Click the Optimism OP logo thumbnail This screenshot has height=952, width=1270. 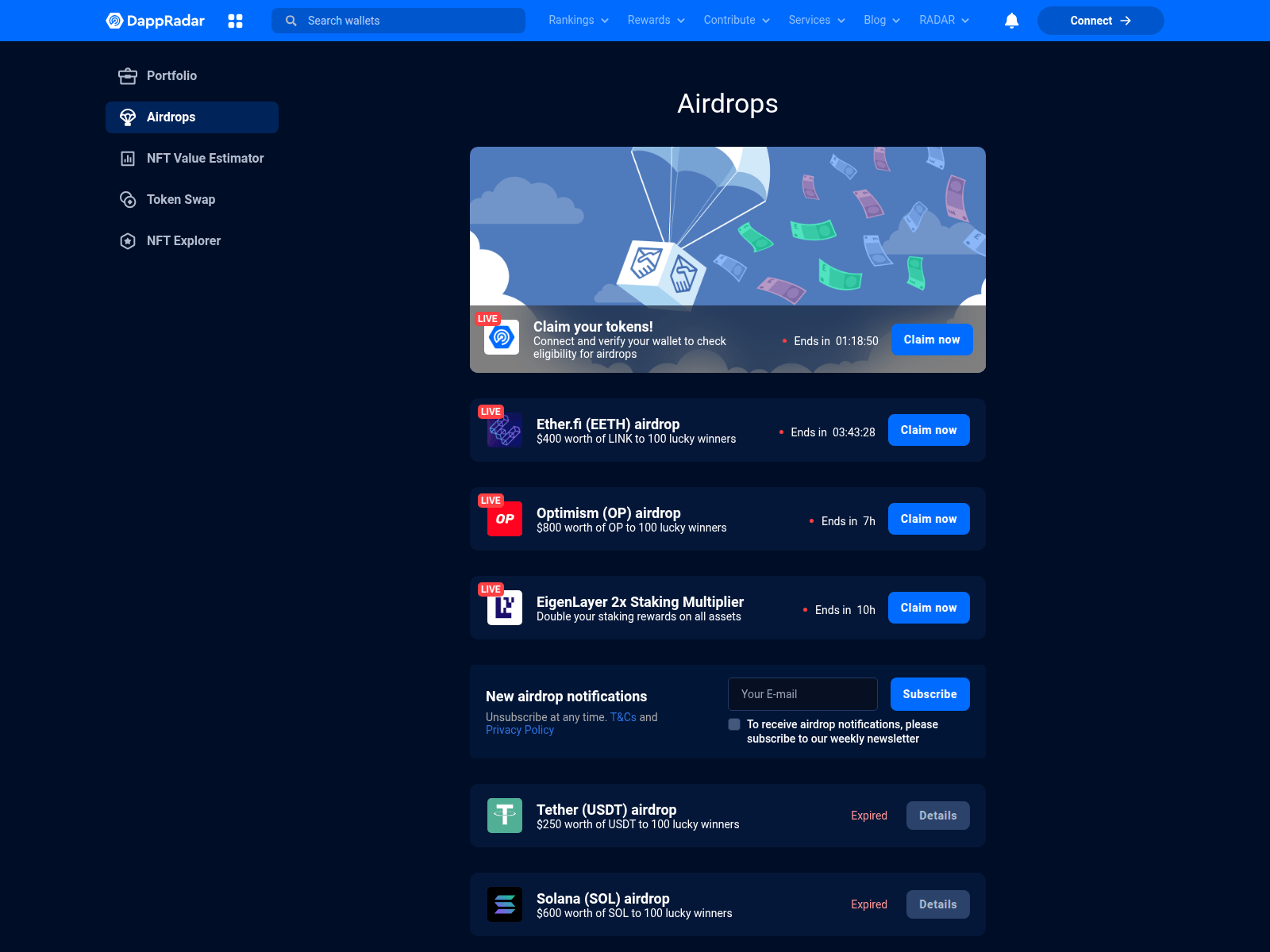click(504, 518)
